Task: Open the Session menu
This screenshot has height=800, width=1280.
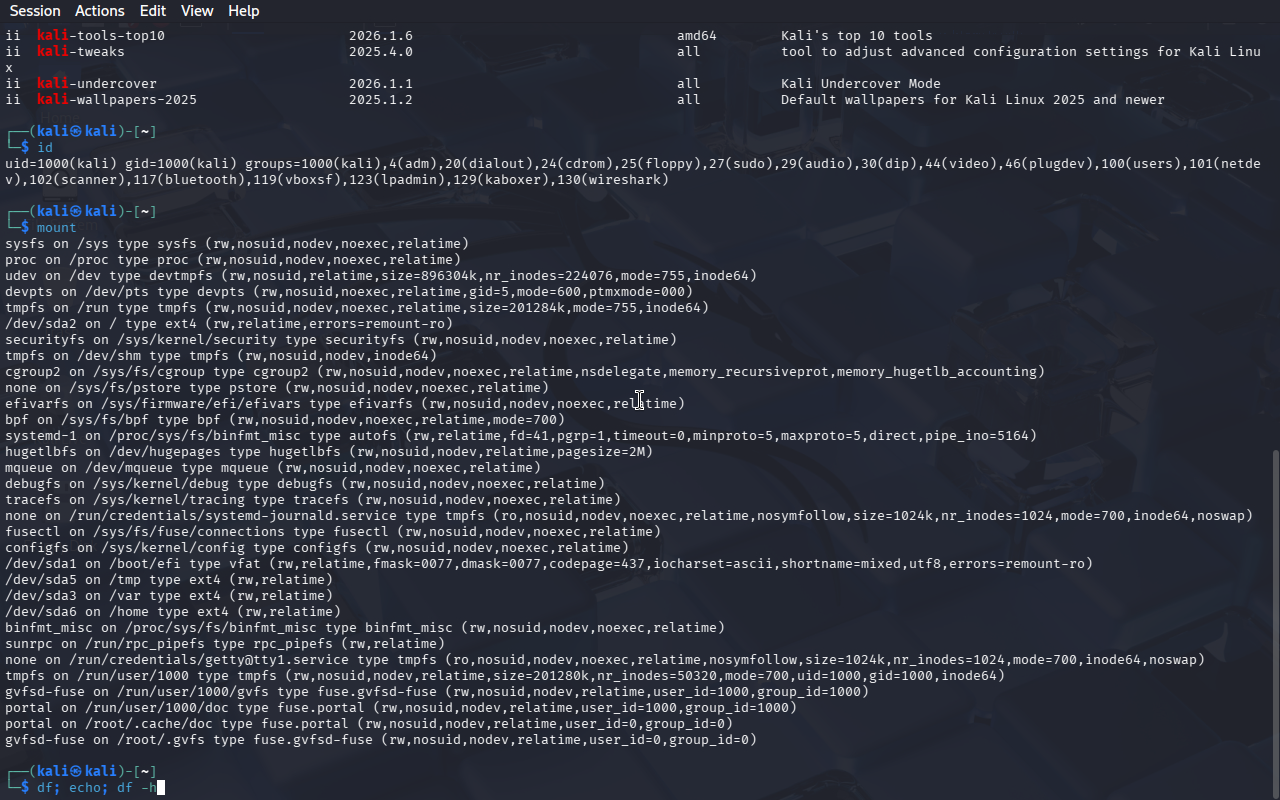Action: tap(35, 11)
